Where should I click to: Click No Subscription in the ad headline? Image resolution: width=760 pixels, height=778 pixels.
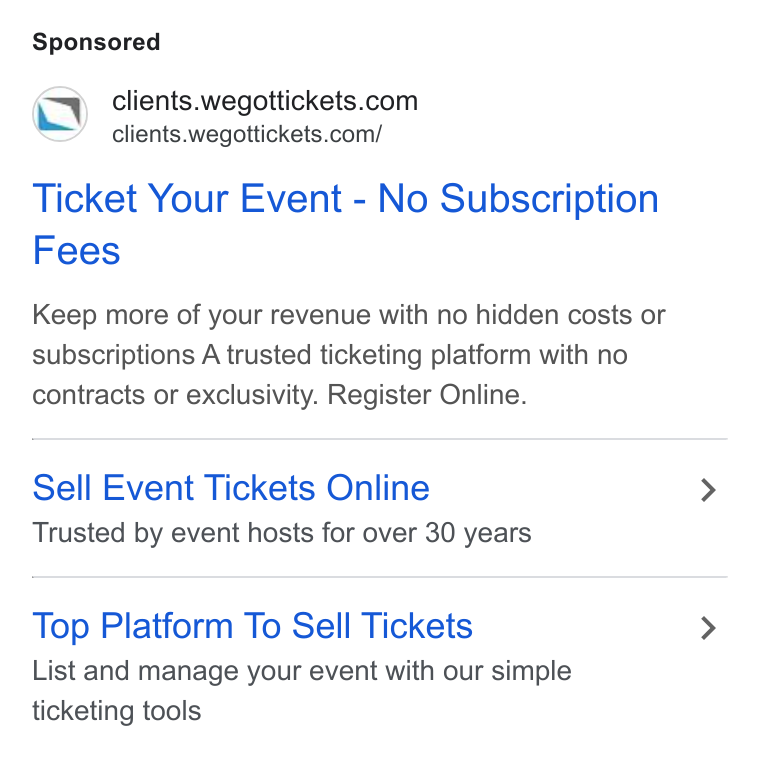(x=518, y=198)
